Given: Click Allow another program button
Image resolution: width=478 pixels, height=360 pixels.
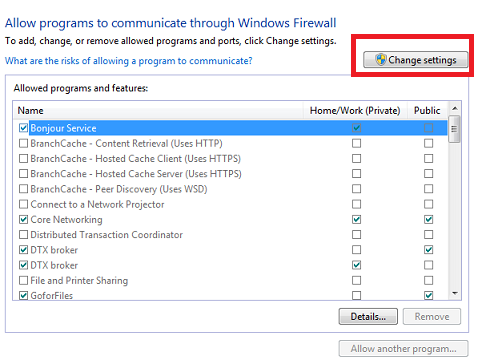Looking at the screenshot, I should [x=403, y=349].
